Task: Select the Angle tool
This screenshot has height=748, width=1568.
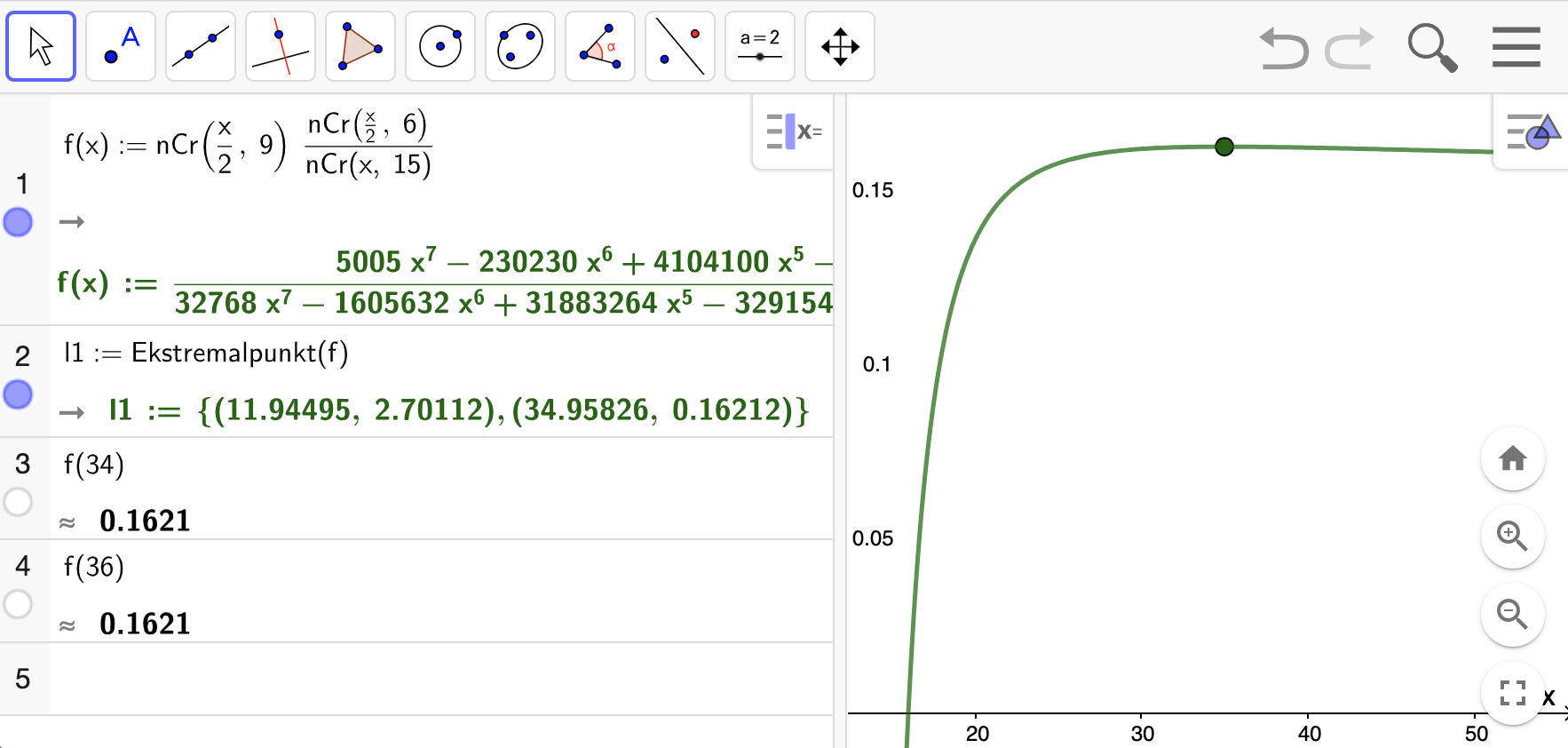Action: pyautogui.click(x=600, y=46)
